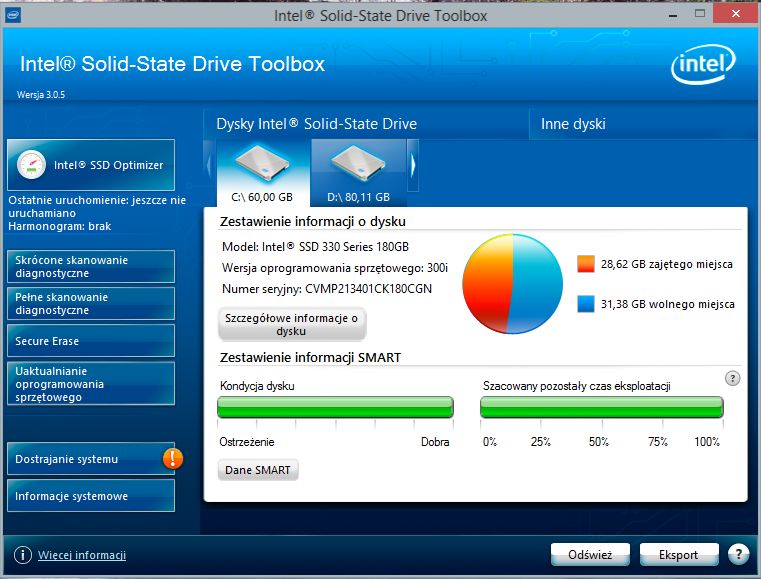Screen dimensions: 761x579
Task: Show previous drives with left arrow
Action: tap(209, 165)
